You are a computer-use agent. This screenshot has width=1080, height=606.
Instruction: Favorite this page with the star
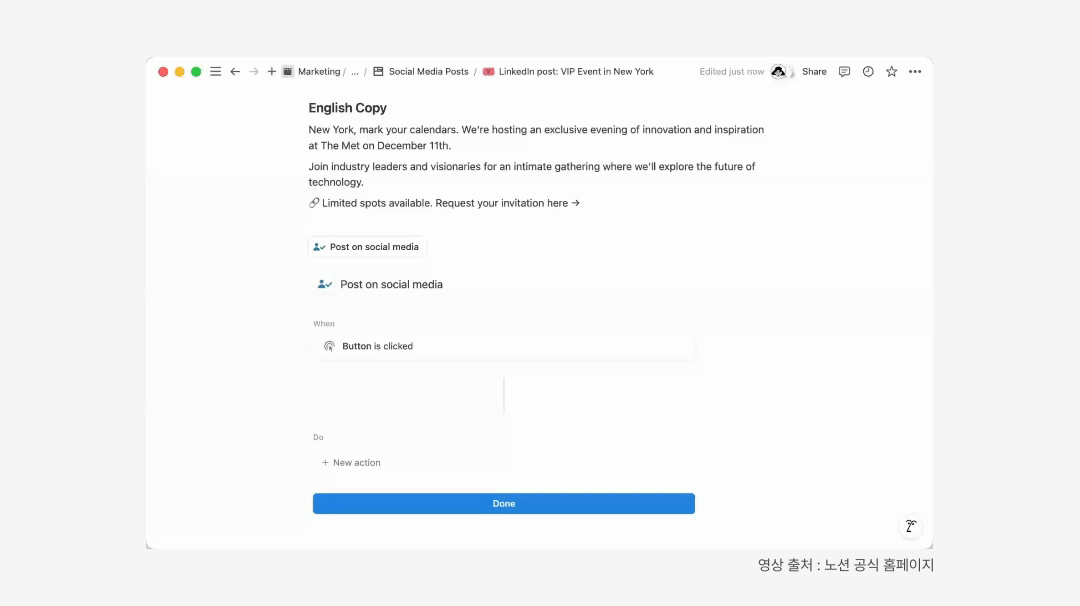[891, 72]
